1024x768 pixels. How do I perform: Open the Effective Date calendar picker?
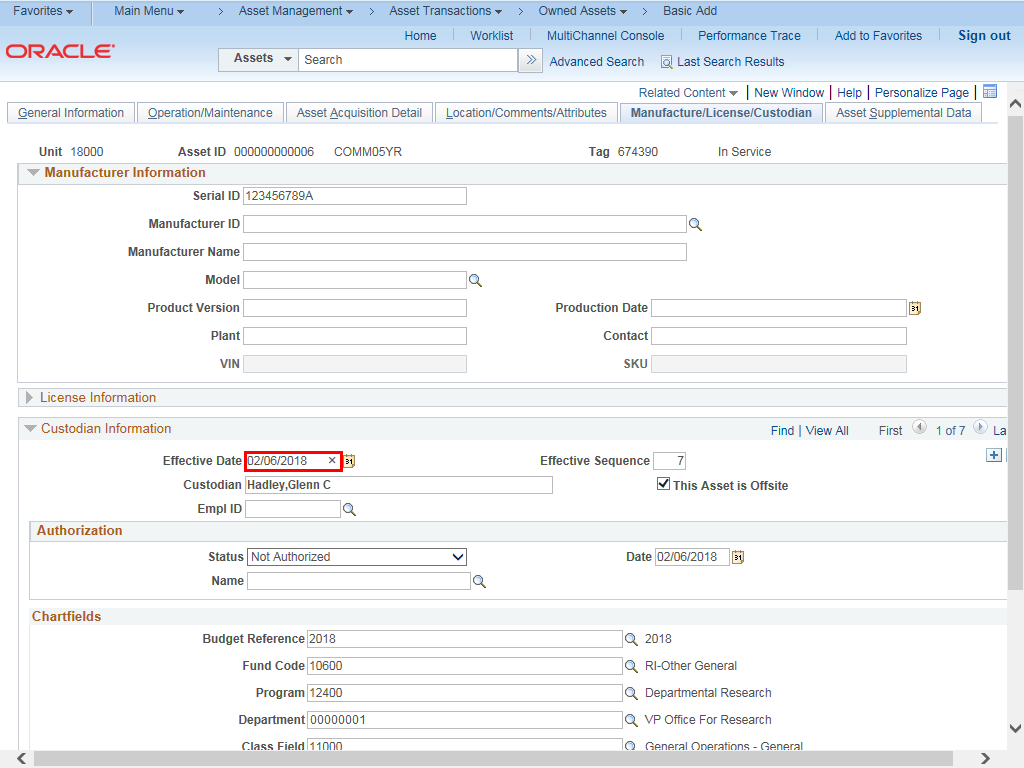350,461
